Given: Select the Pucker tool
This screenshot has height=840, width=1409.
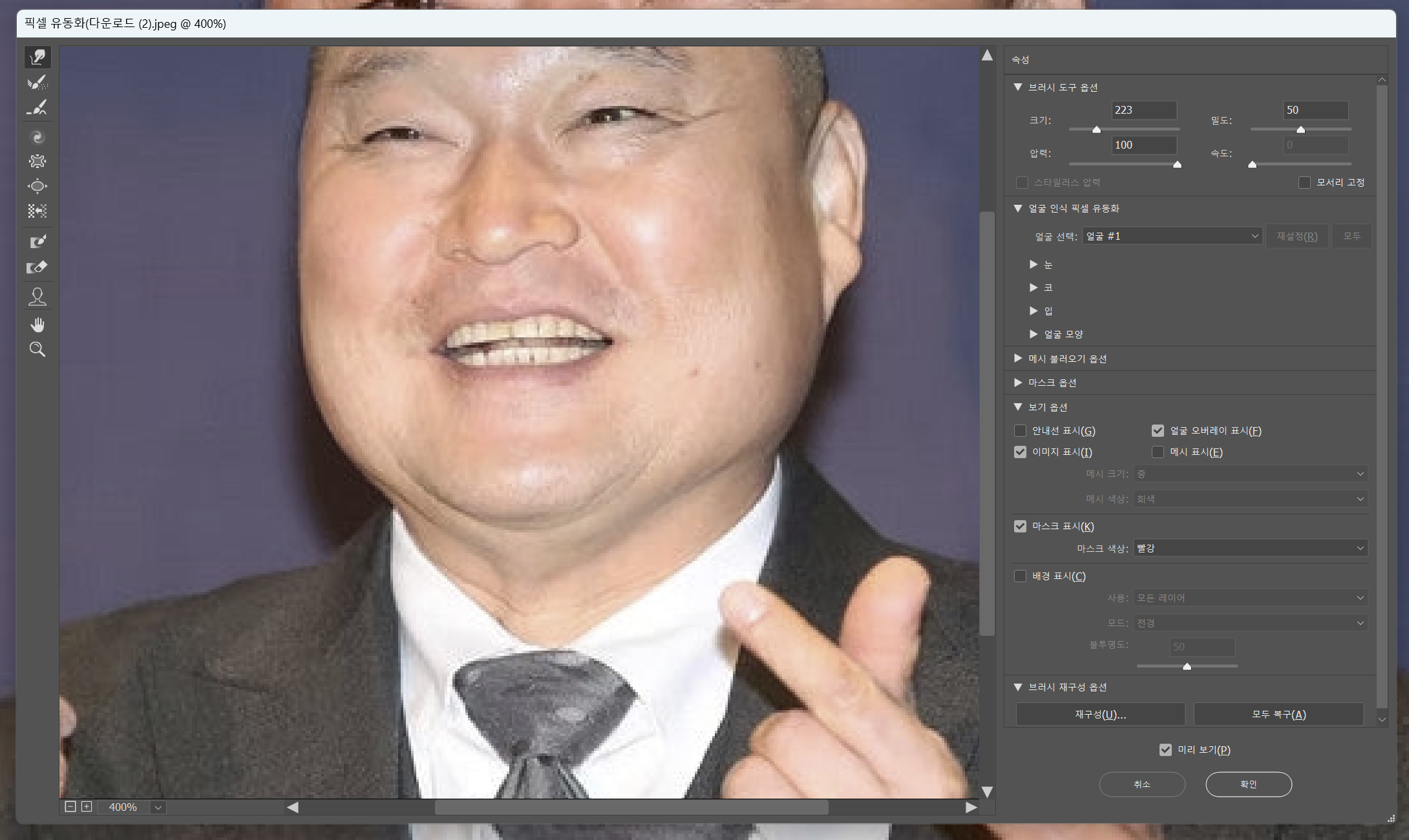Looking at the screenshot, I should point(37,162).
